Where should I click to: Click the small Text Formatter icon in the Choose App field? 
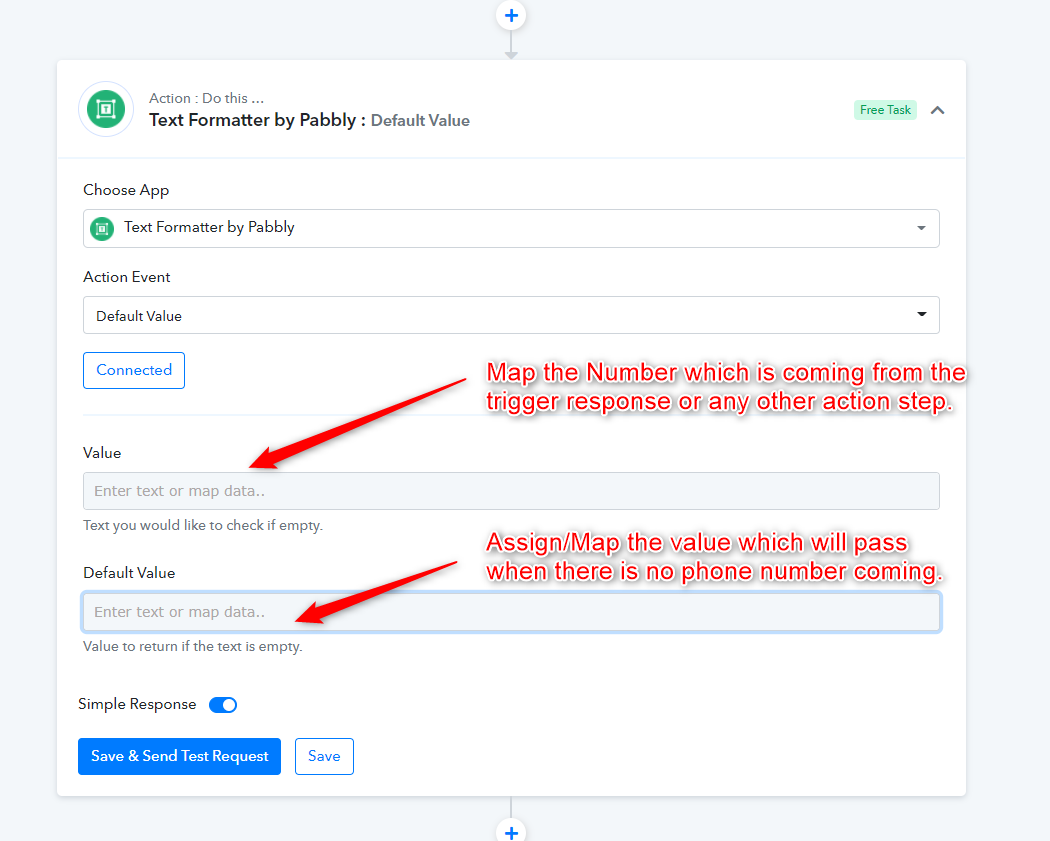[x=102, y=229]
